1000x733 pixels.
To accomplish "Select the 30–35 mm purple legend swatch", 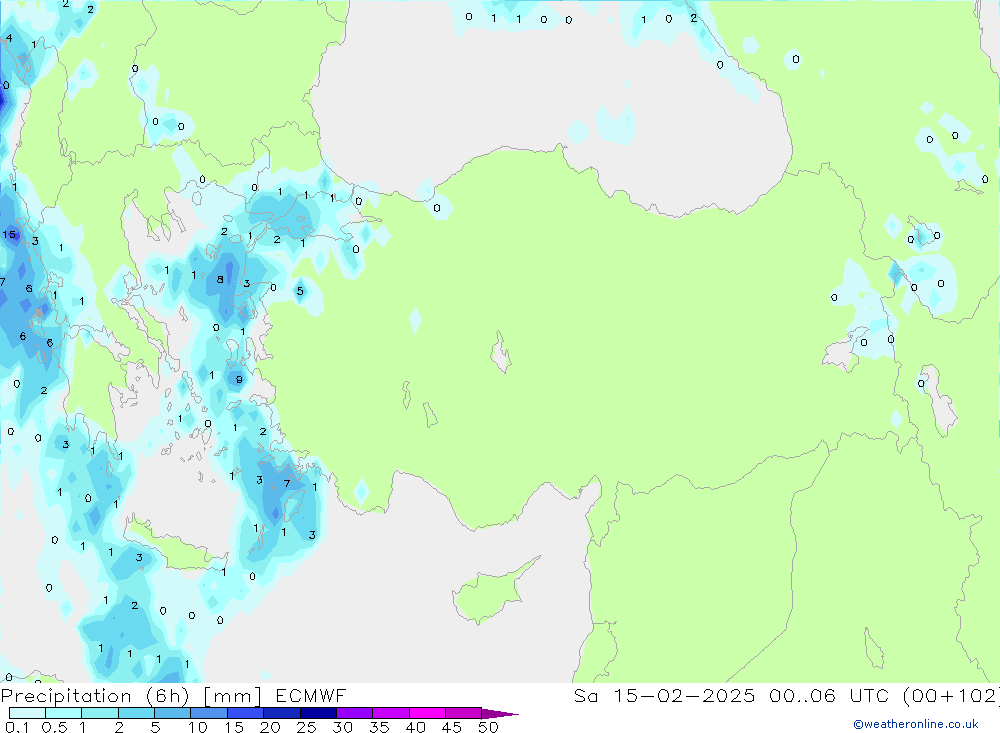I will pyautogui.click(x=355, y=713).
